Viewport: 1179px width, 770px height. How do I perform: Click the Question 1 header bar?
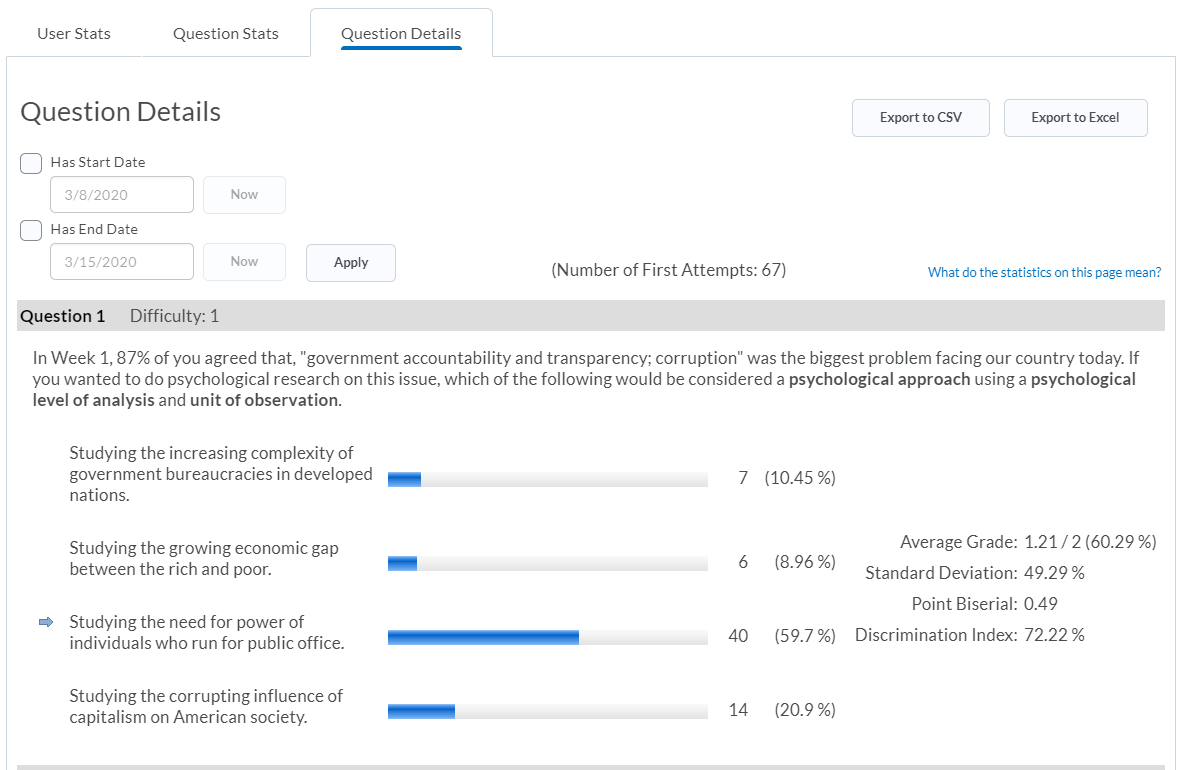point(590,316)
